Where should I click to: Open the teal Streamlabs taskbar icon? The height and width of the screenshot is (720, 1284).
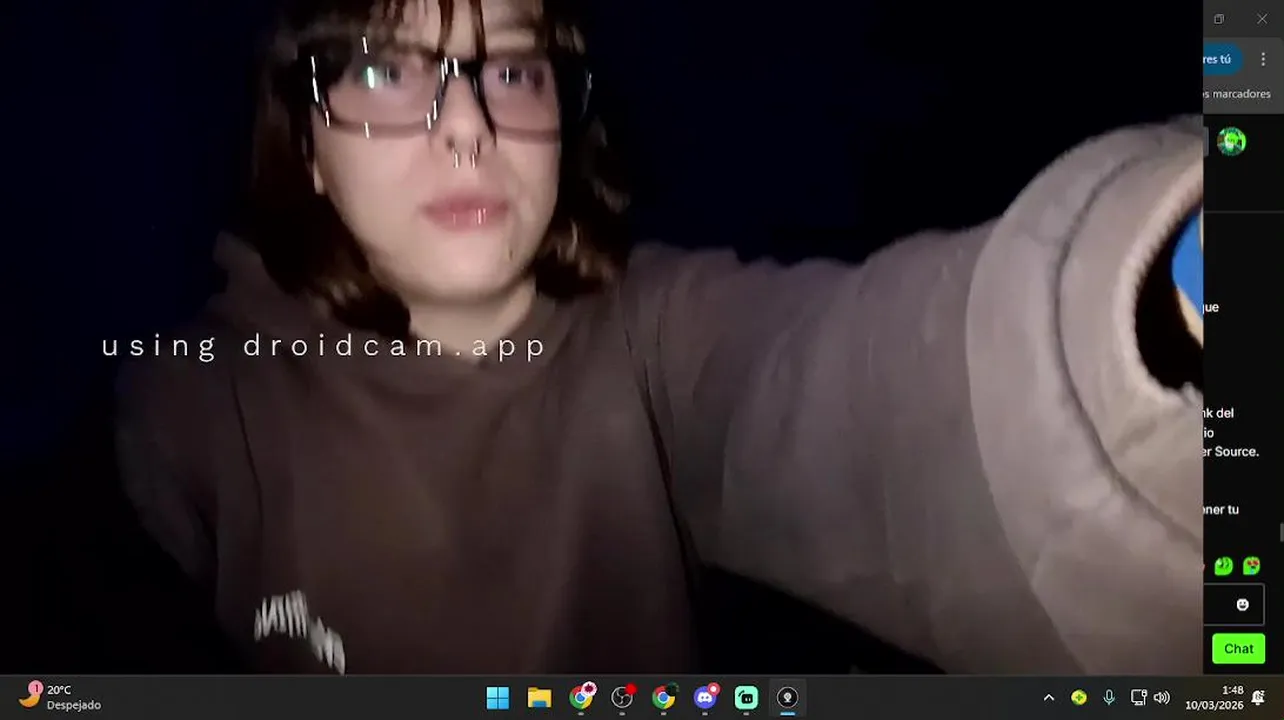pos(746,698)
